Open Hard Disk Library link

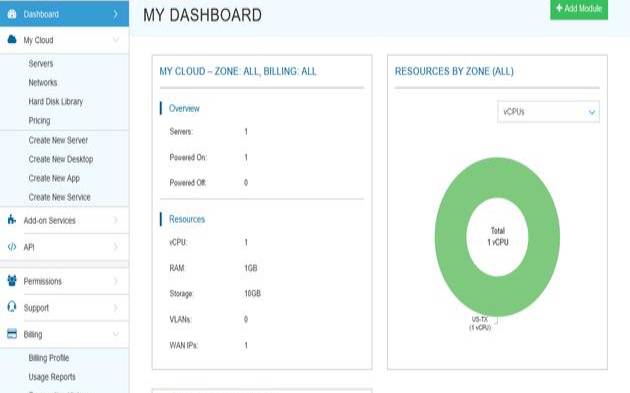tap(55, 101)
